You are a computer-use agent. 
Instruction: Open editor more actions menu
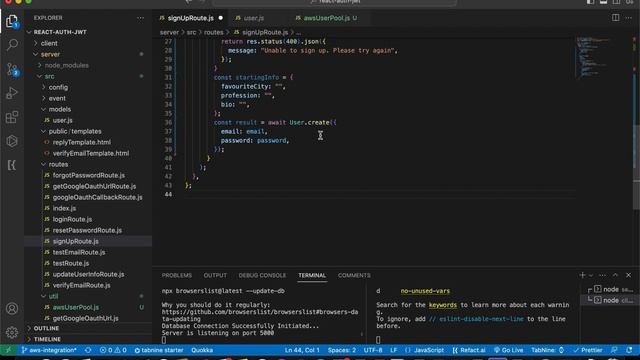click(x=629, y=18)
